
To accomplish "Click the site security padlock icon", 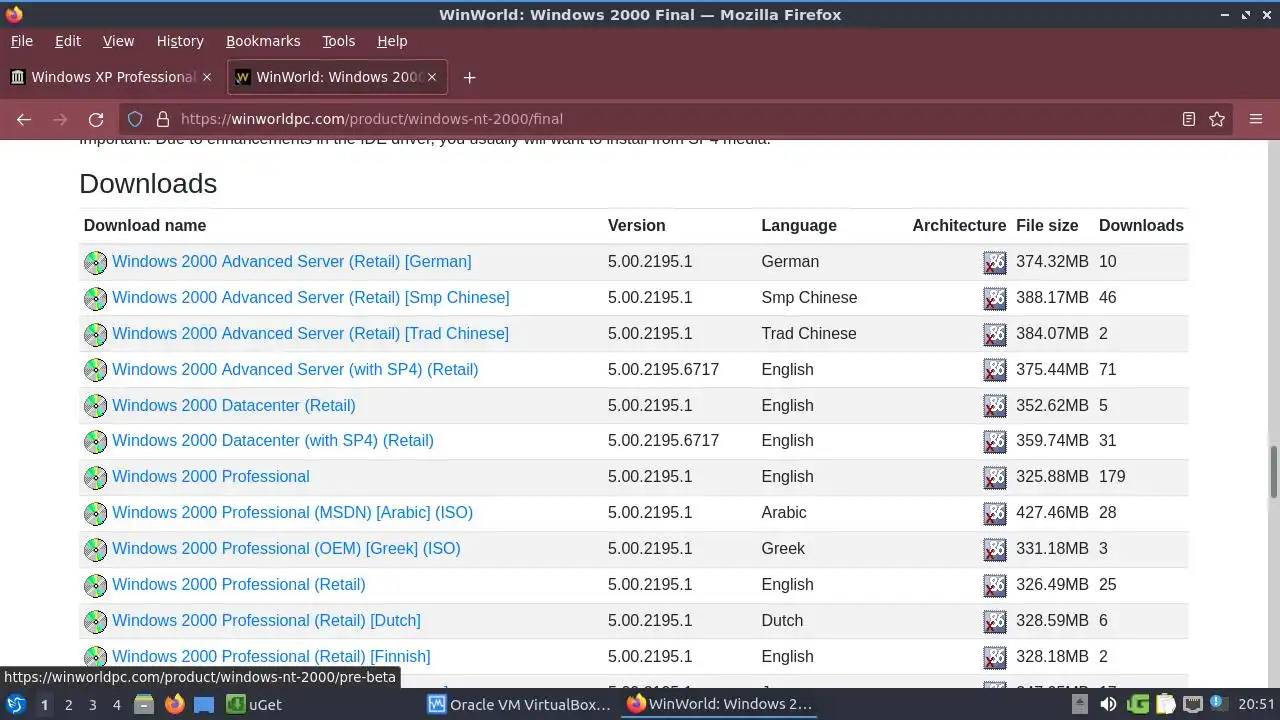I will [x=163, y=119].
